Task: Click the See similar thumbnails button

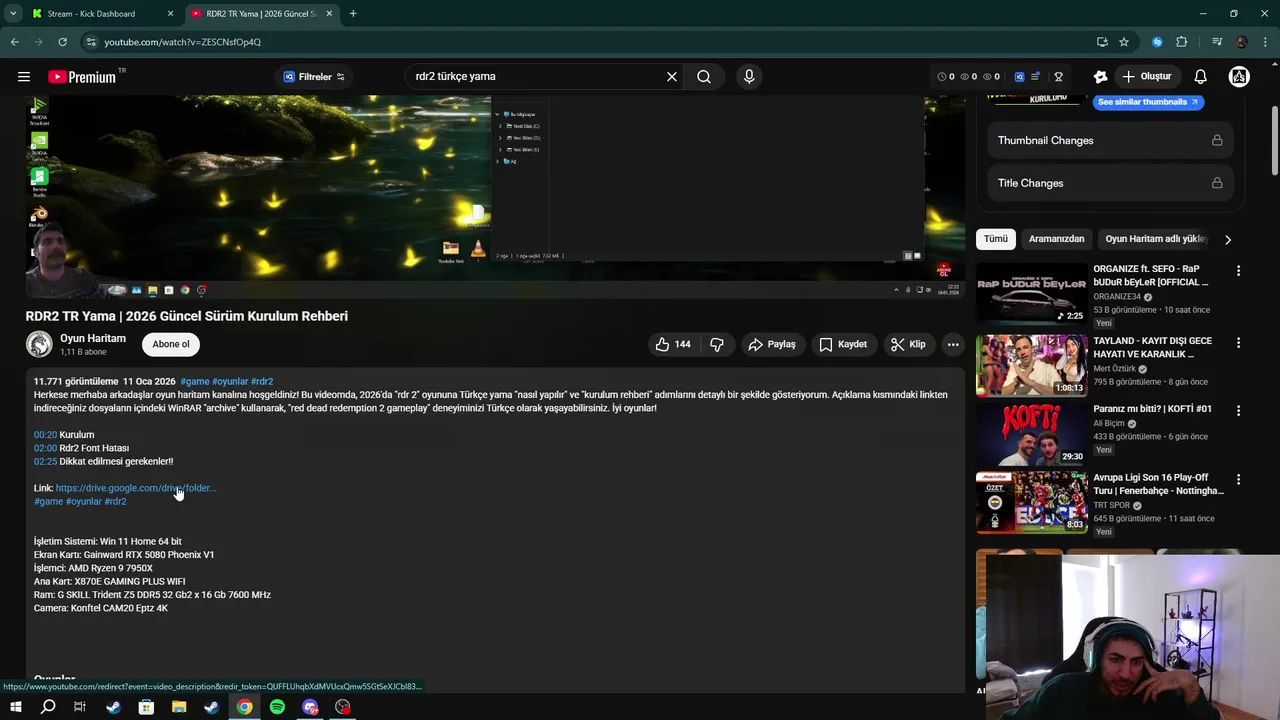Action: point(1147,102)
